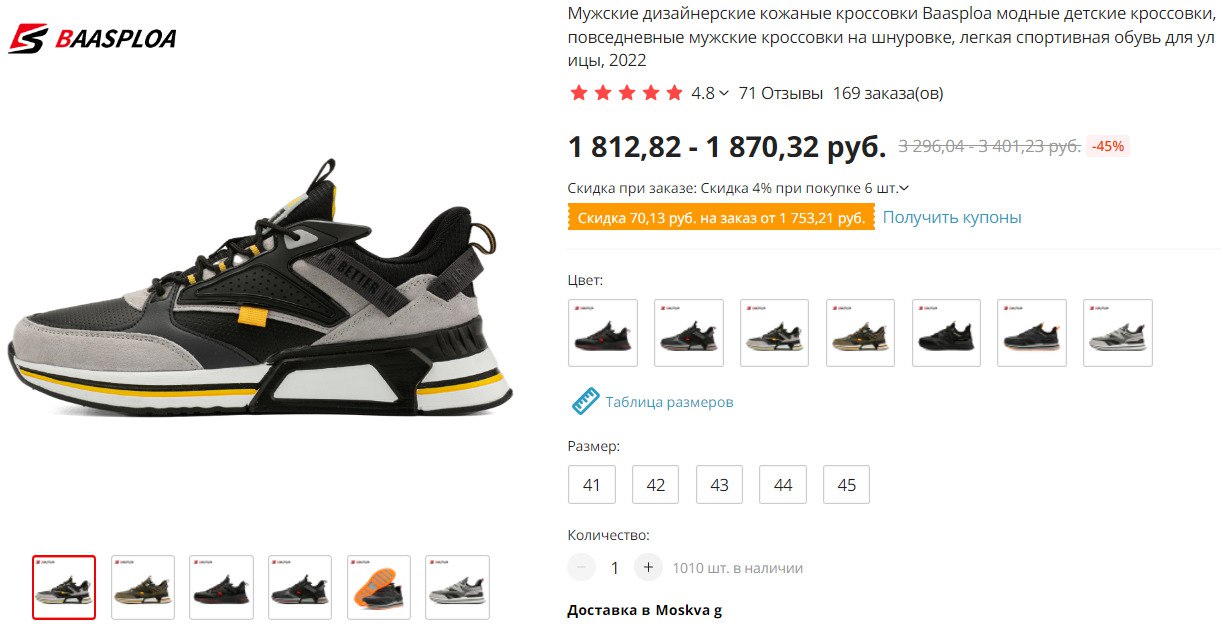
Task: Click the Получить купоны link
Action: coord(952,217)
